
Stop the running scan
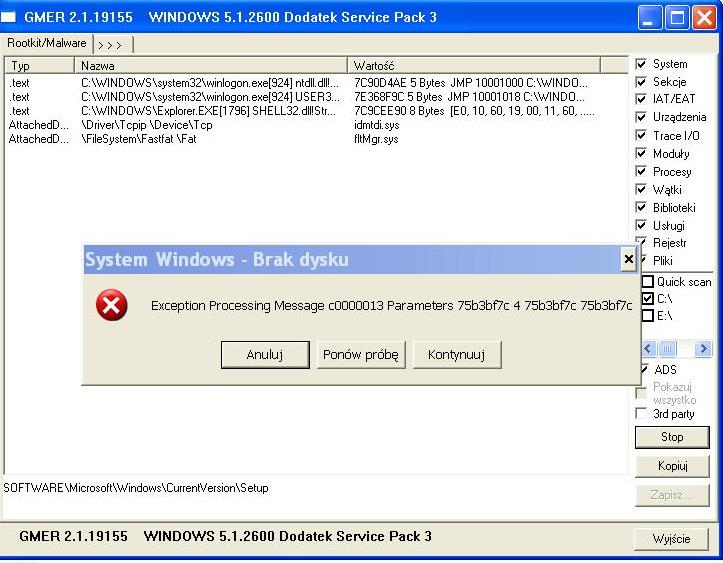pos(672,437)
